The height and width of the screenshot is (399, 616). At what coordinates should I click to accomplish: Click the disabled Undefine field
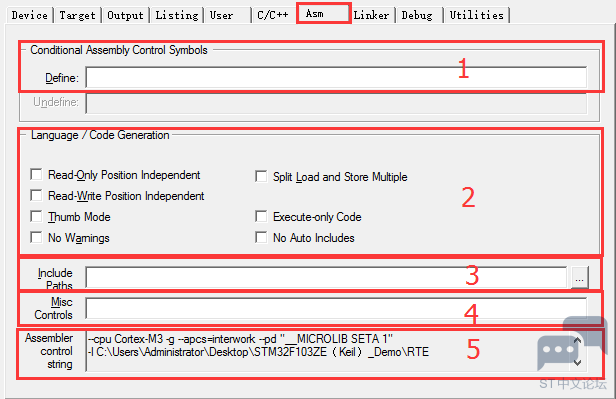(336, 103)
